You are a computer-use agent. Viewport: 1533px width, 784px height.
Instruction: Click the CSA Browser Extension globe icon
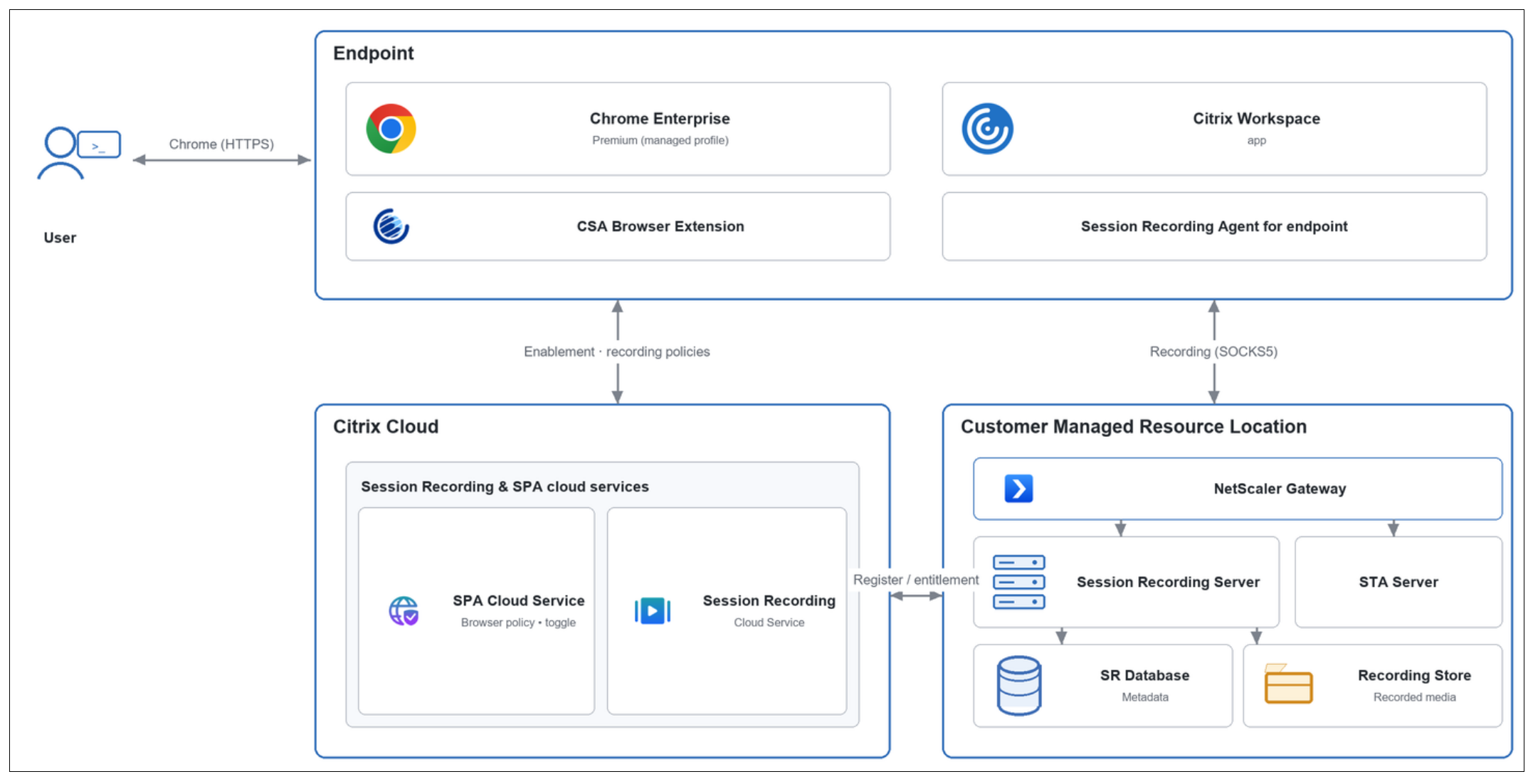click(x=391, y=226)
